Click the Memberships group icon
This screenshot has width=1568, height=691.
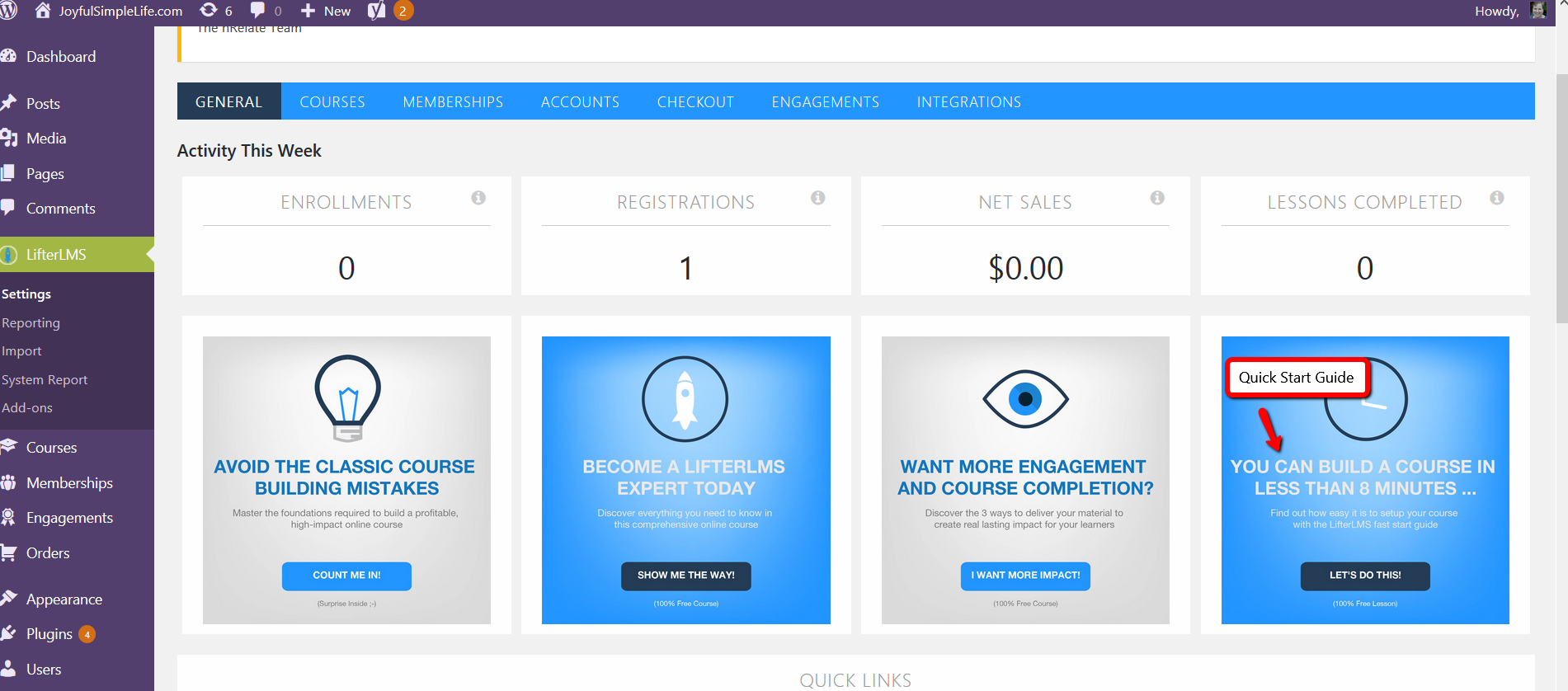click(9, 482)
